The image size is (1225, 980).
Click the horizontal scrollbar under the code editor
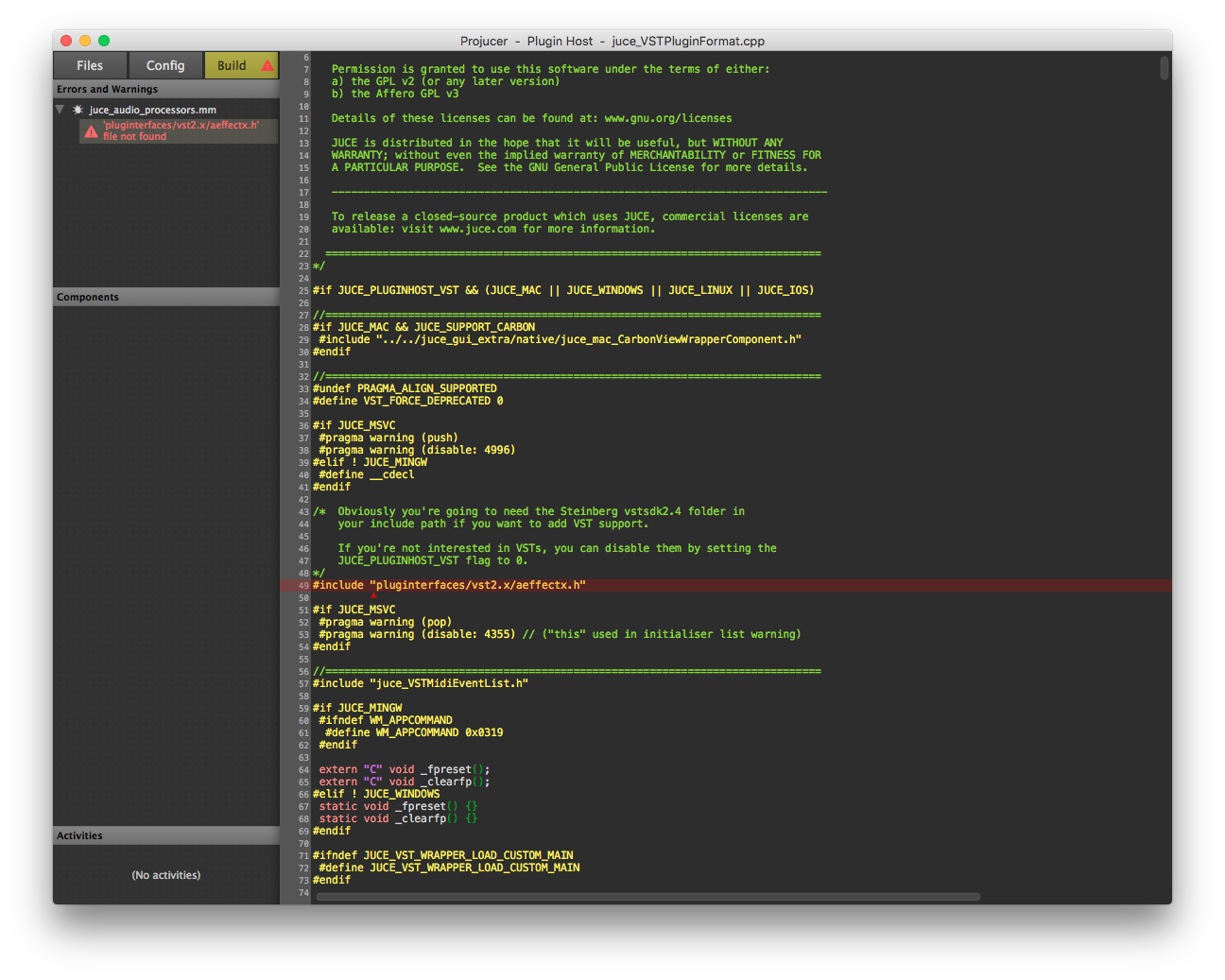coord(648,897)
